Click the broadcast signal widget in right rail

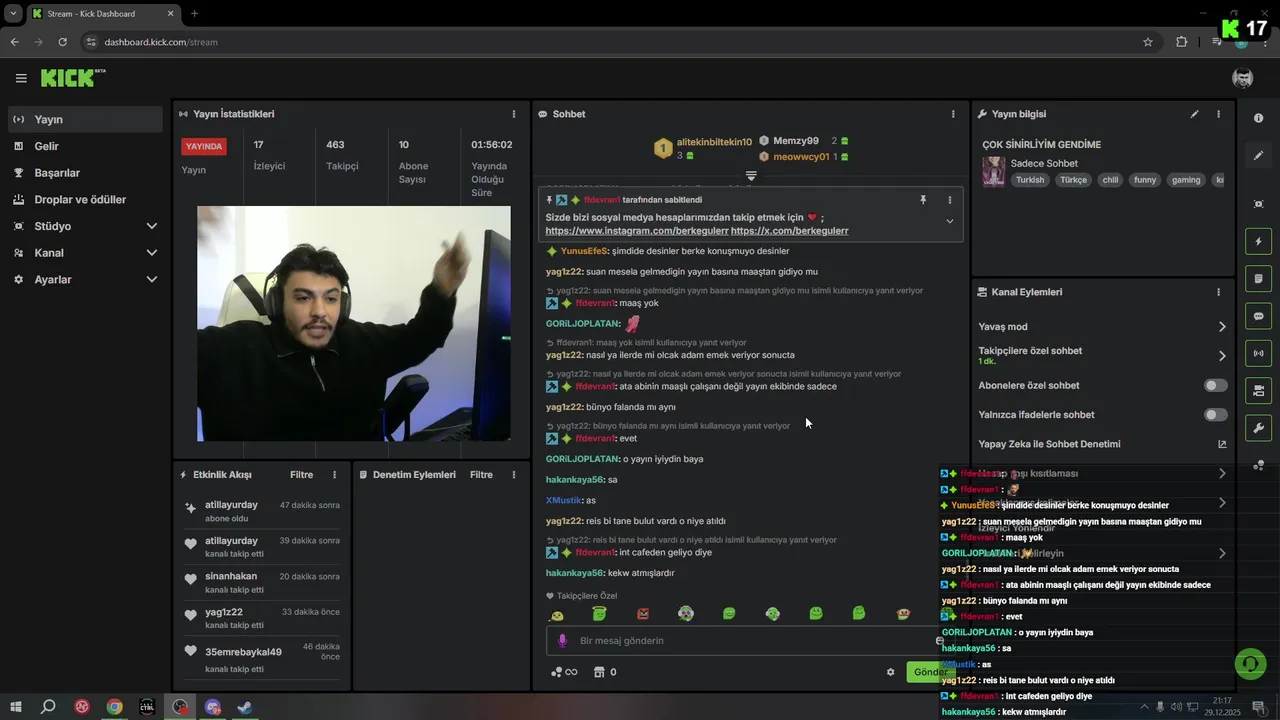(1258, 353)
